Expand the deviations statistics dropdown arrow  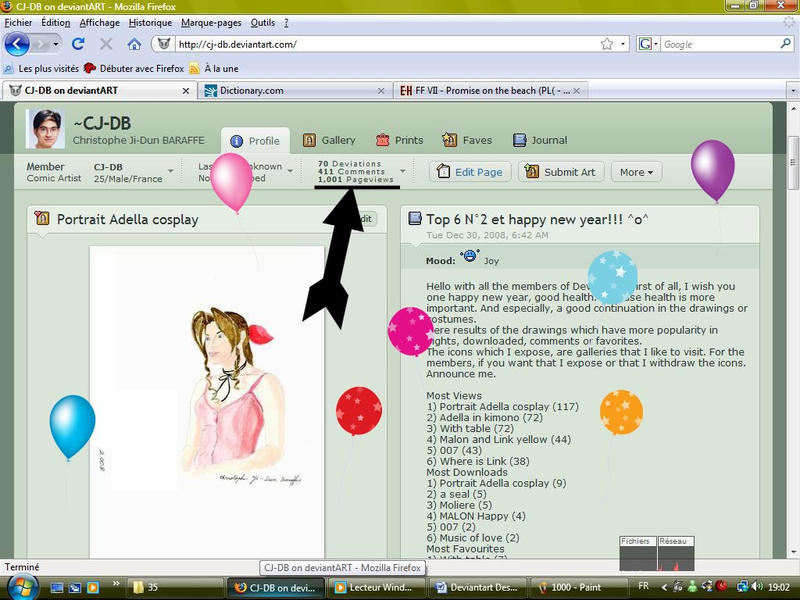coord(403,171)
